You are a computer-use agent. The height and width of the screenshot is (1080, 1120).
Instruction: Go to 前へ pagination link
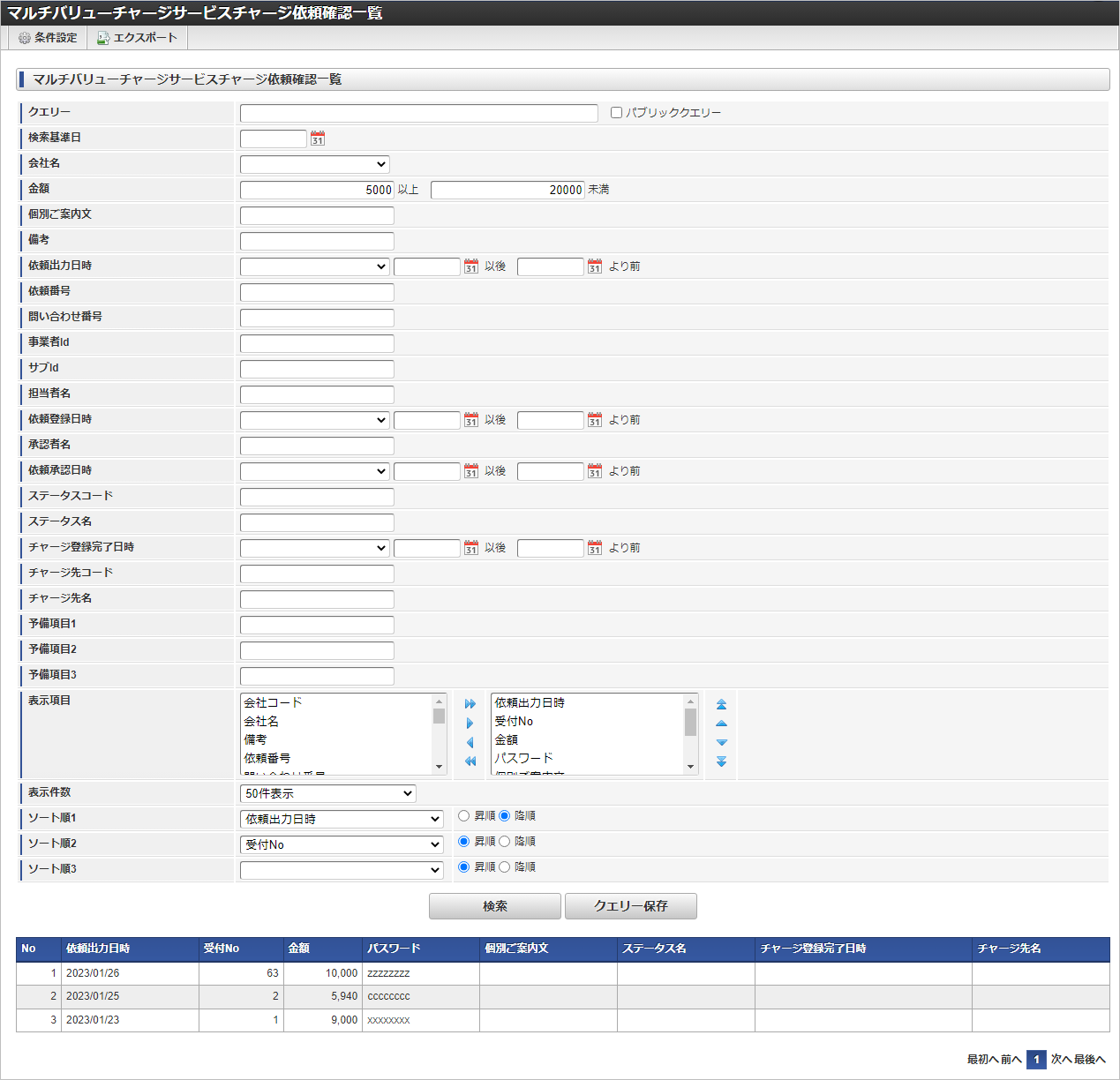[1011, 1060]
